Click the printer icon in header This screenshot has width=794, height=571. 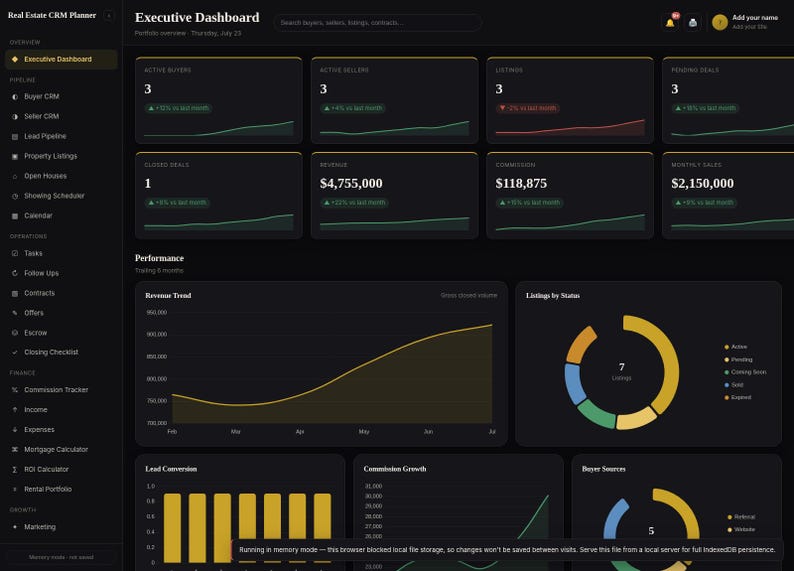point(693,23)
